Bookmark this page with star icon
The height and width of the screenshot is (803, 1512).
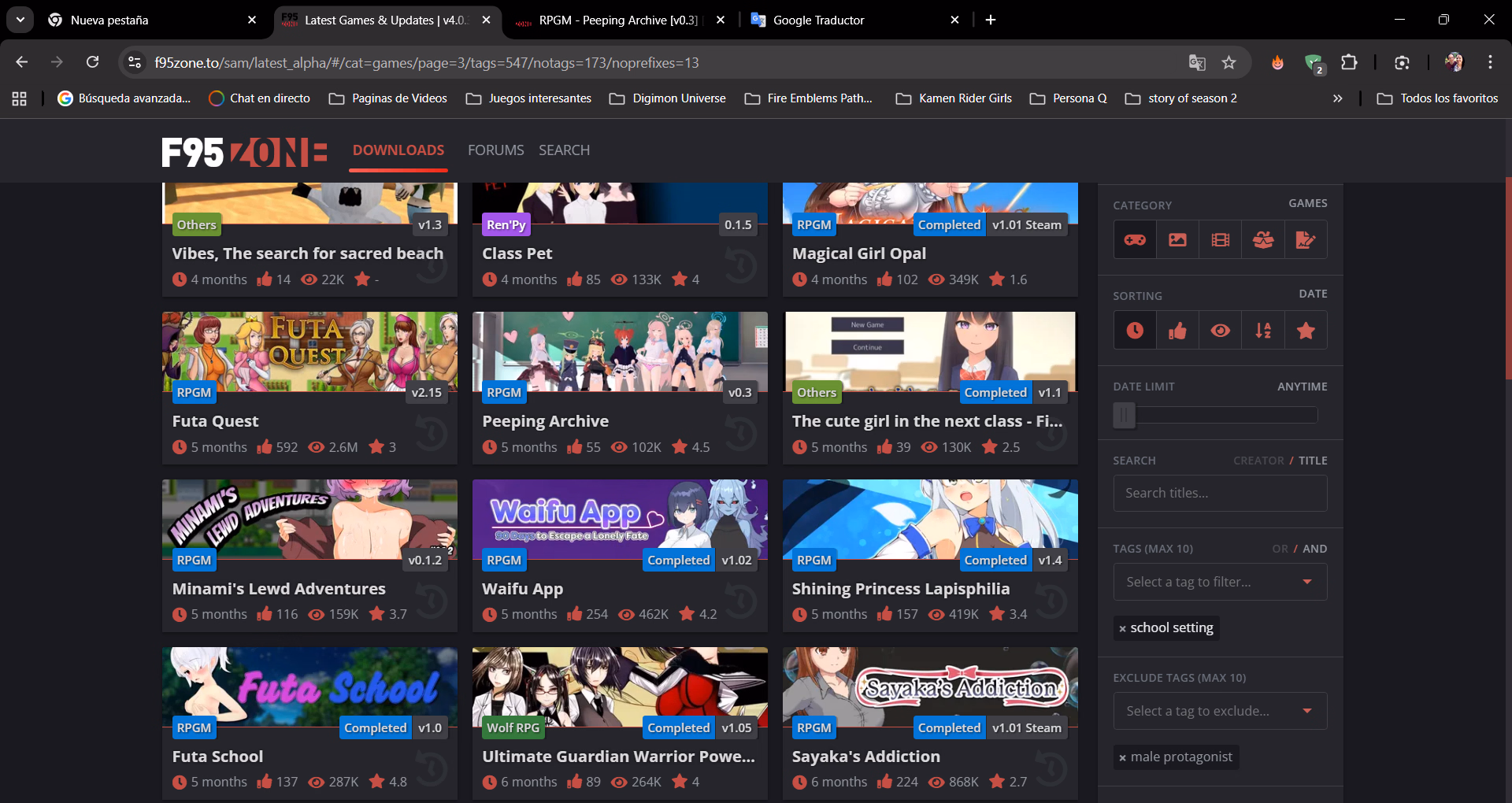point(1228,62)
